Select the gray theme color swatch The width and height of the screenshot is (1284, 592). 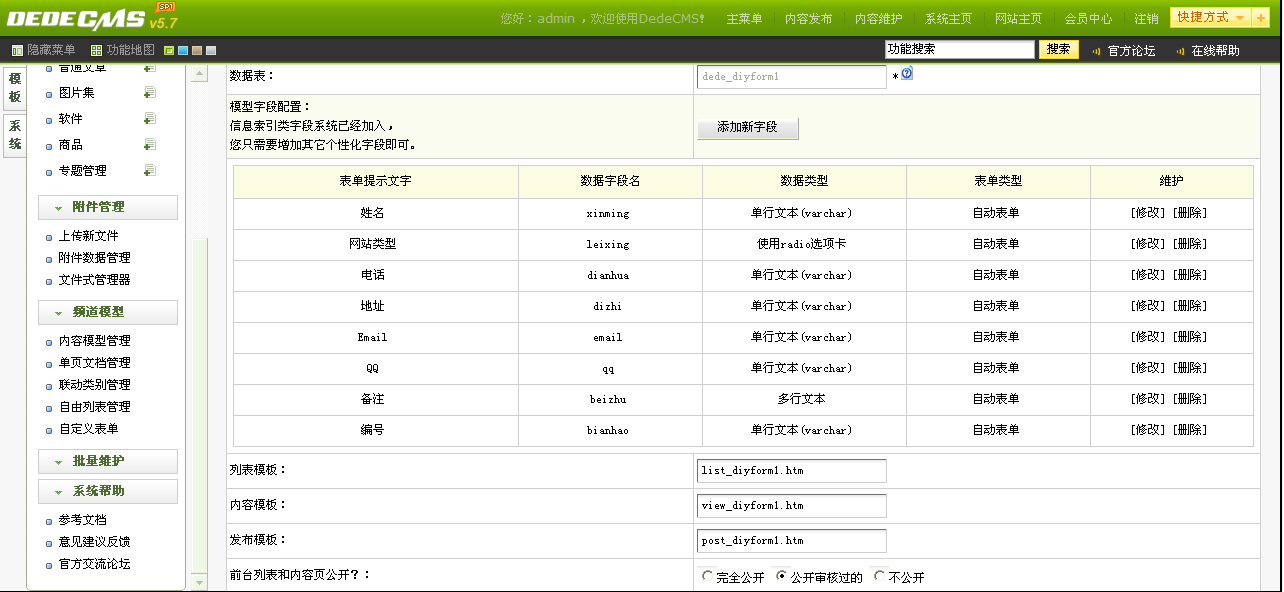coord(211,50)
